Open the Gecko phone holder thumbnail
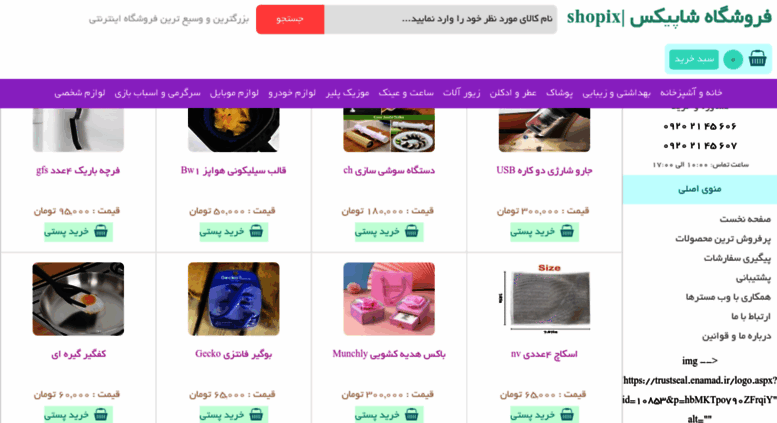Image resolution: width=777 pixels, height=423 pixels. coord(233,299)
